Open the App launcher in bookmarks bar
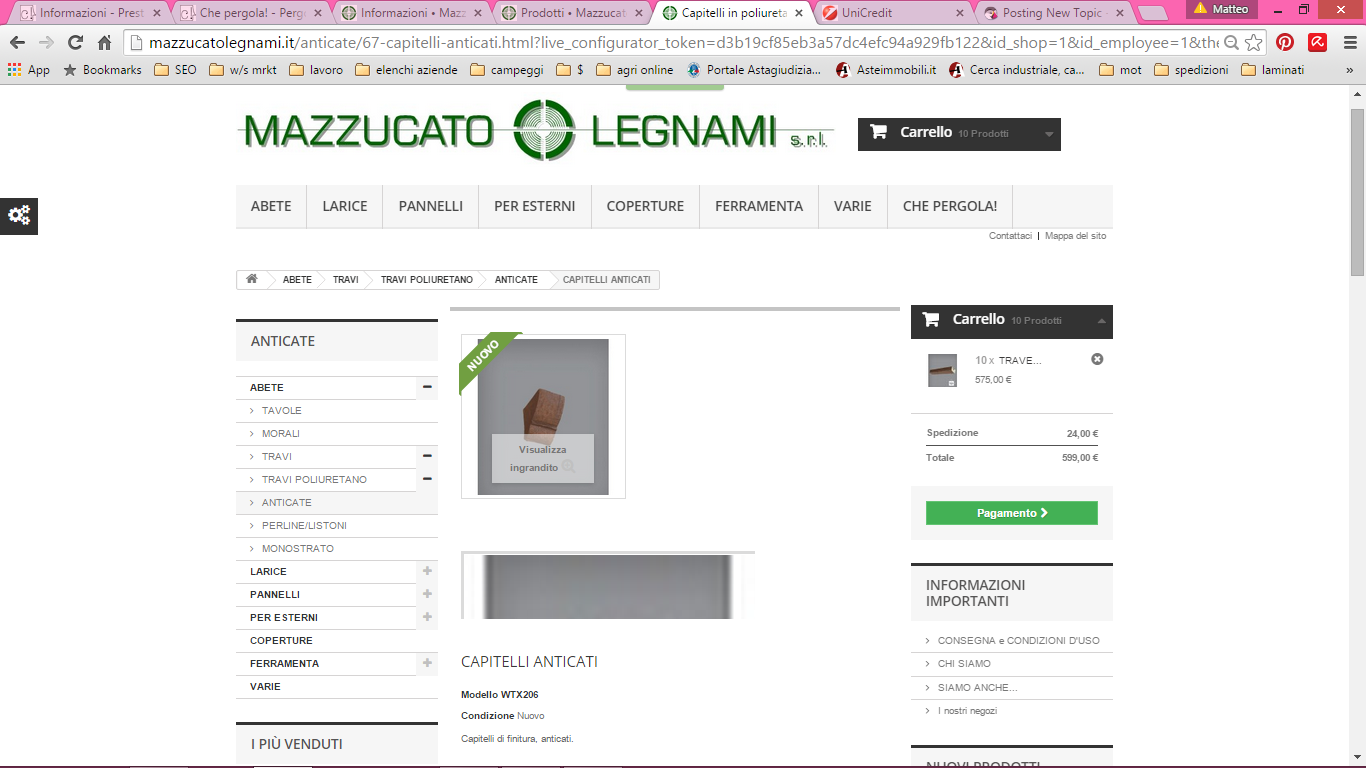This screenshot has width=1366, height=768. pos(28,70)
